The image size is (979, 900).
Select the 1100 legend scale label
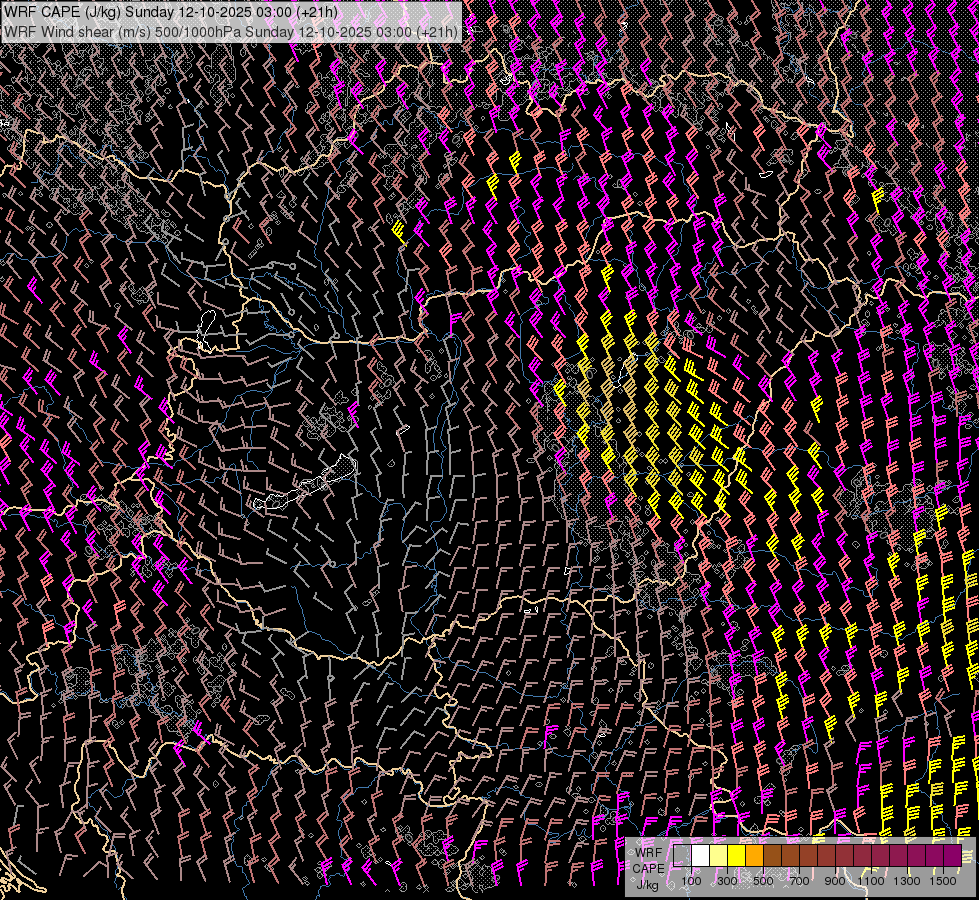pyautogui.click(x=870, y=881)
